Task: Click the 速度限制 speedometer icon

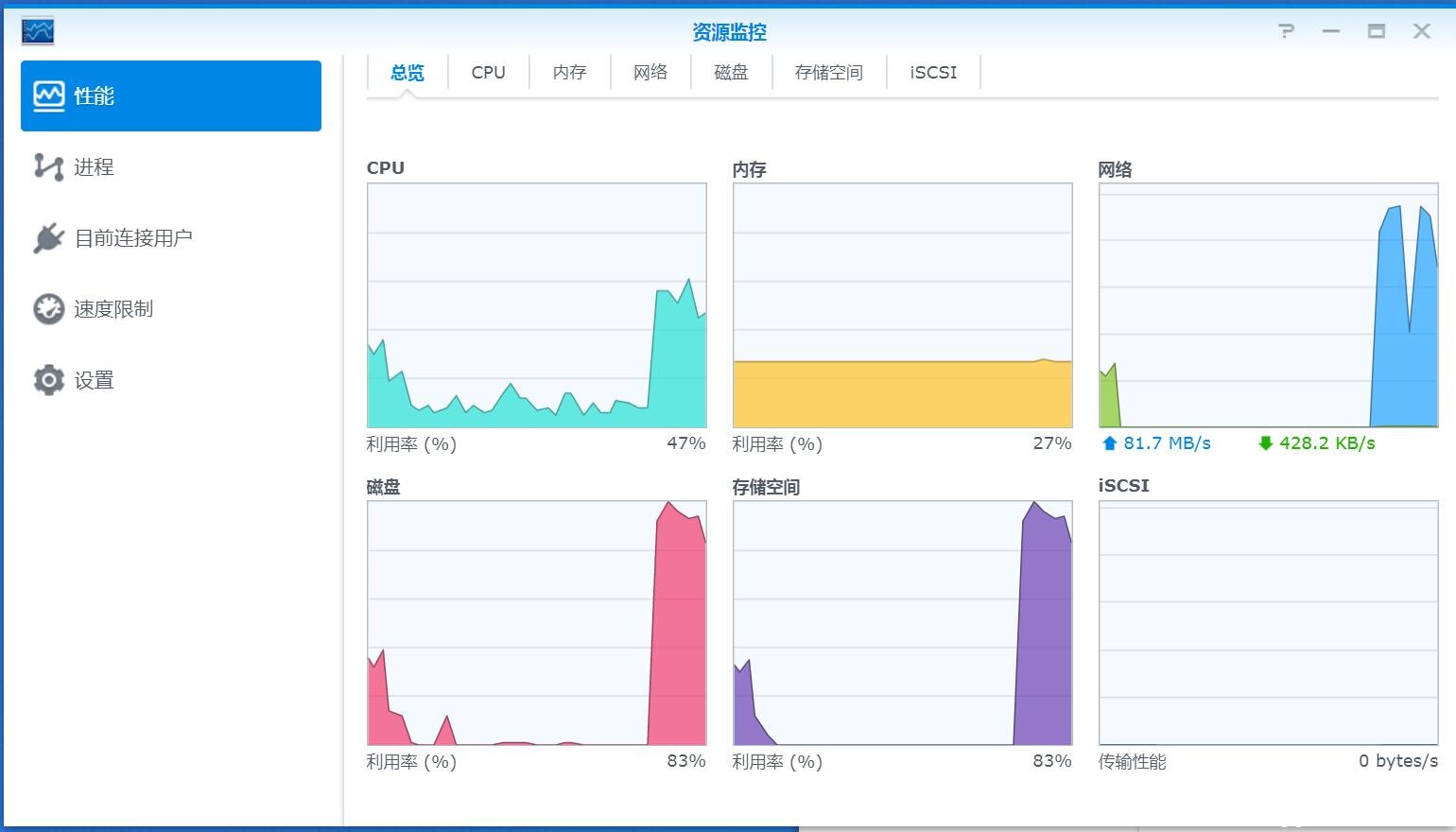Action: coord(49,309)
